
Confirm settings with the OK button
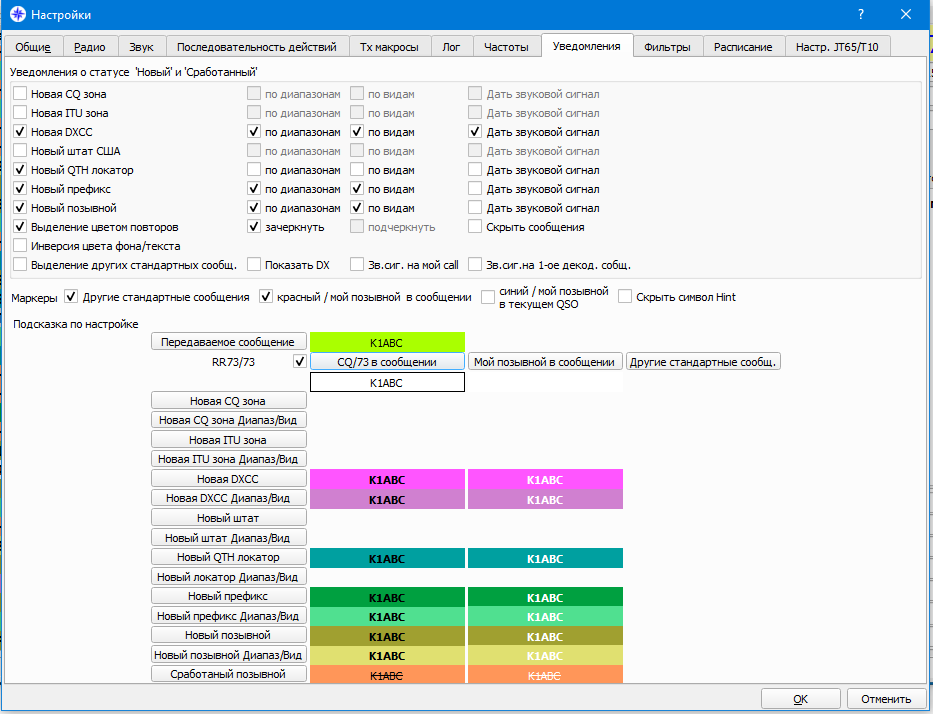click(800, 699)
